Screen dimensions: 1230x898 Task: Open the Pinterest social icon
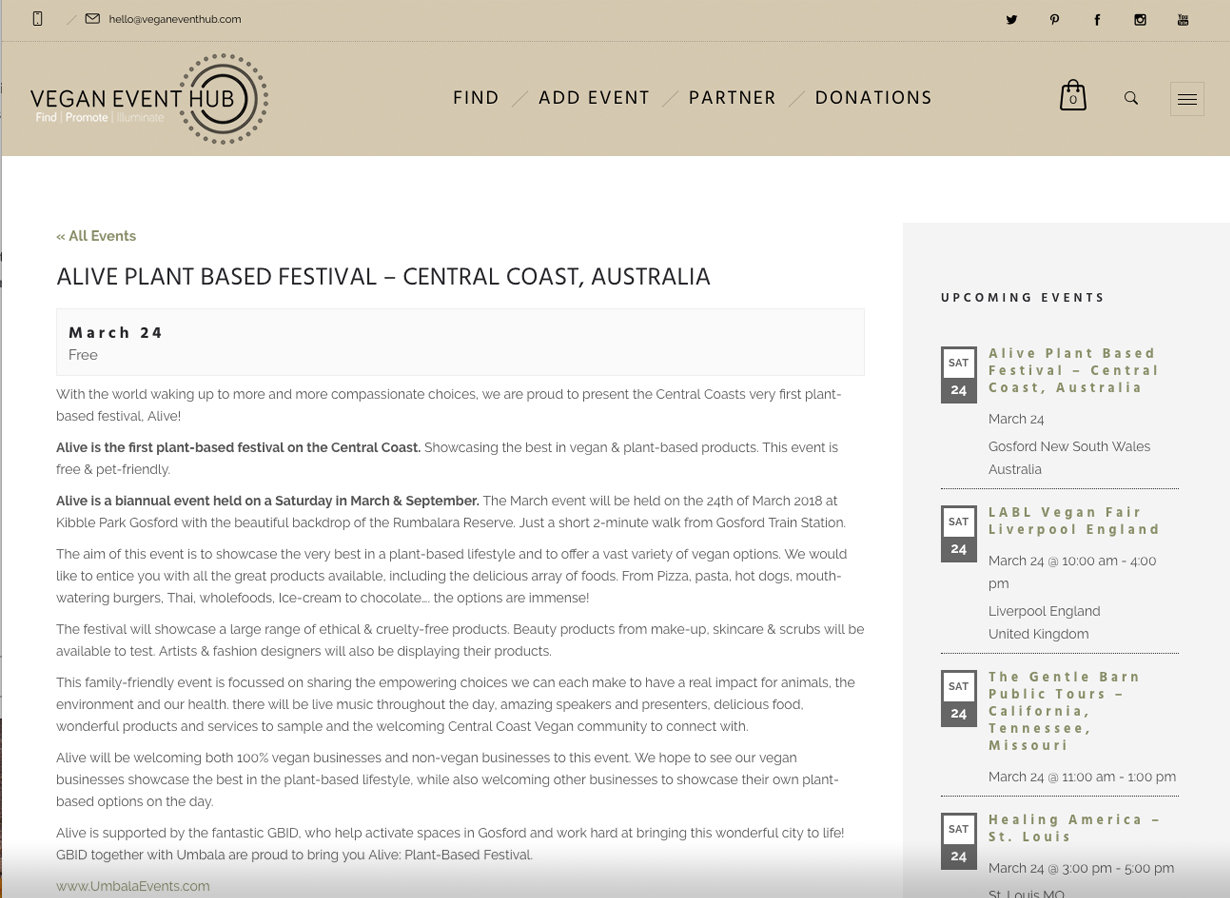(1054, 20)
